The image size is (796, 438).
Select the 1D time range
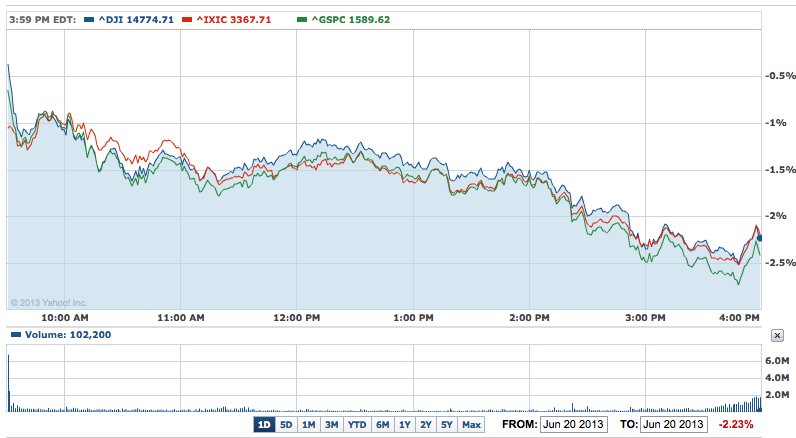264,425
